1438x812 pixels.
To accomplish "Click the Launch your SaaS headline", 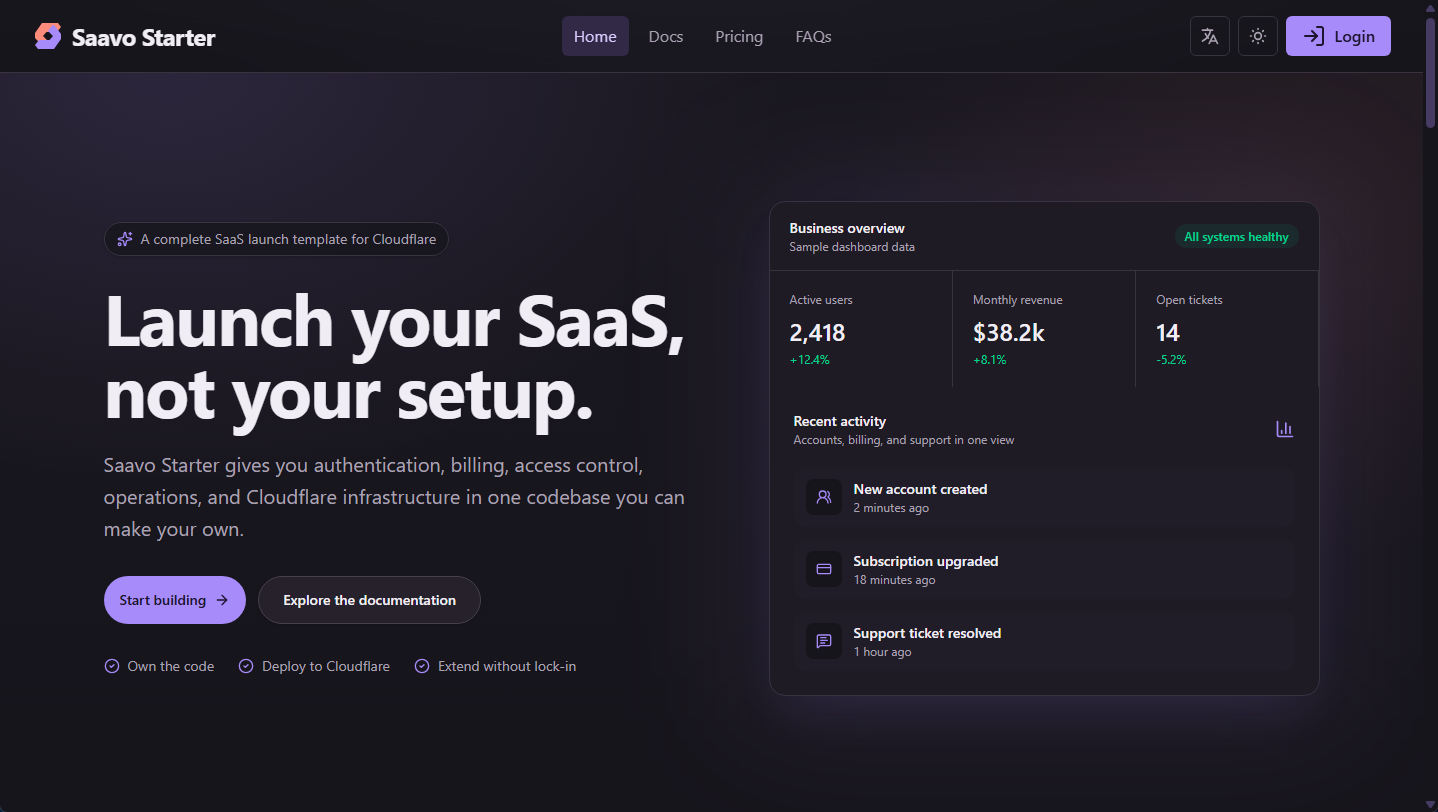I will point(395,359).
